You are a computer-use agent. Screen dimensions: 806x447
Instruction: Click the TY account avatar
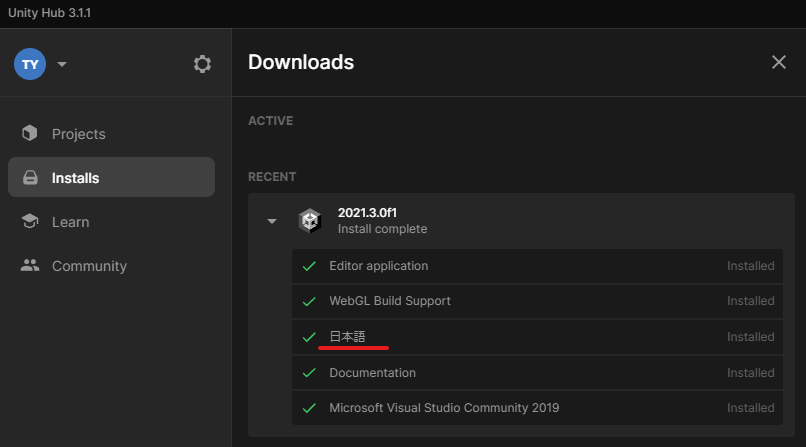pyautogui.click(x=30, y=64)
